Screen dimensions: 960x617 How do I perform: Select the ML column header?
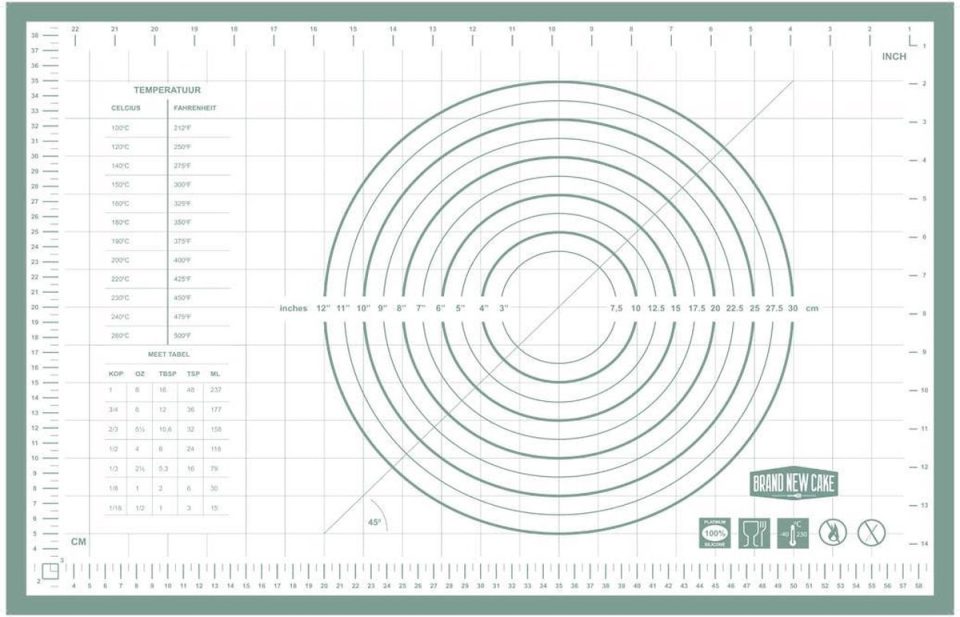click(x=215, y=373)
